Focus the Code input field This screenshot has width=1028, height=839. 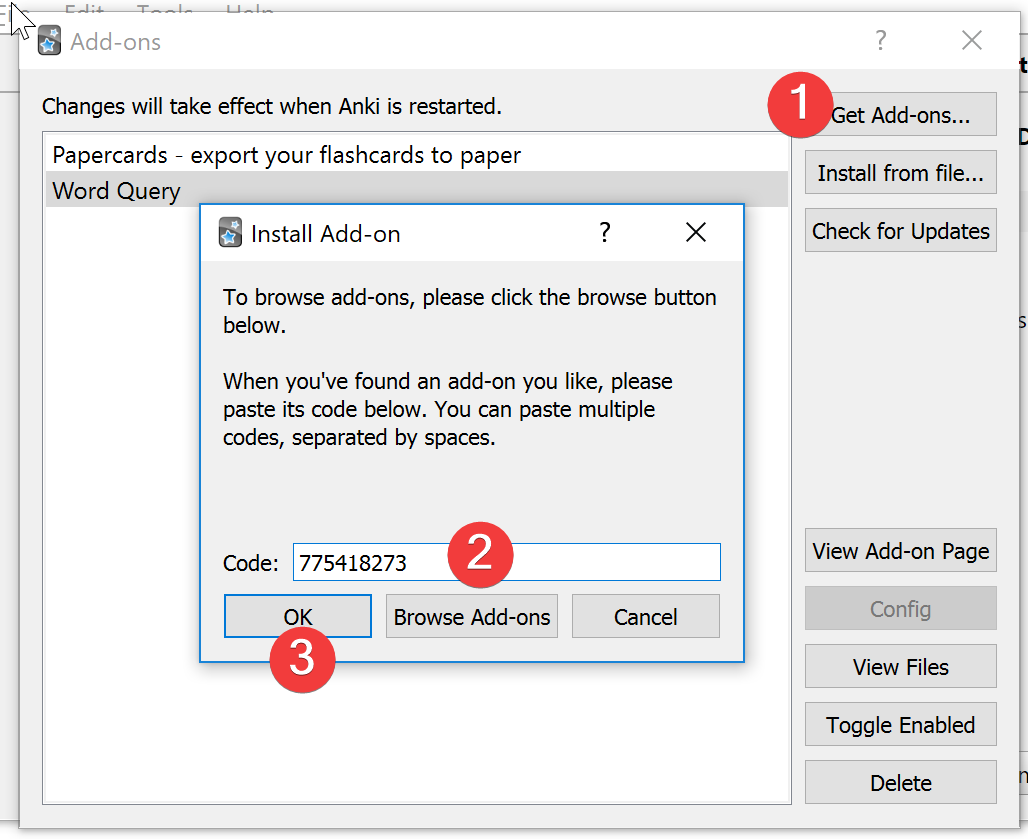[507, 562]
